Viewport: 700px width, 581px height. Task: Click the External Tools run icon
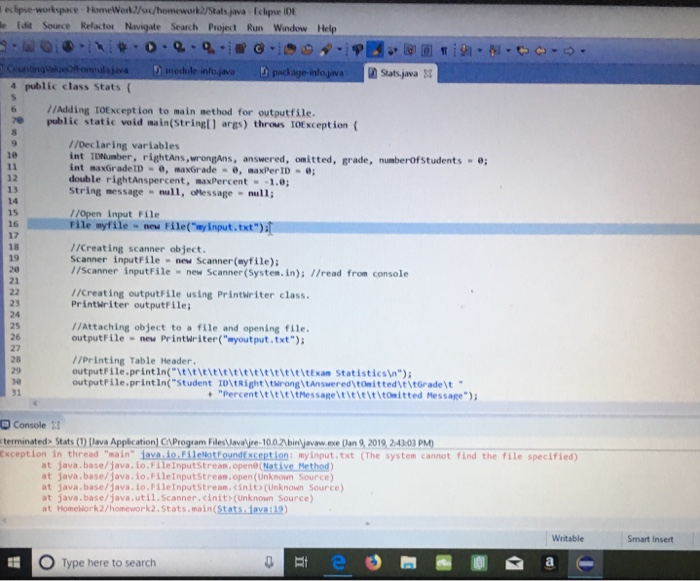click(208, 47)
